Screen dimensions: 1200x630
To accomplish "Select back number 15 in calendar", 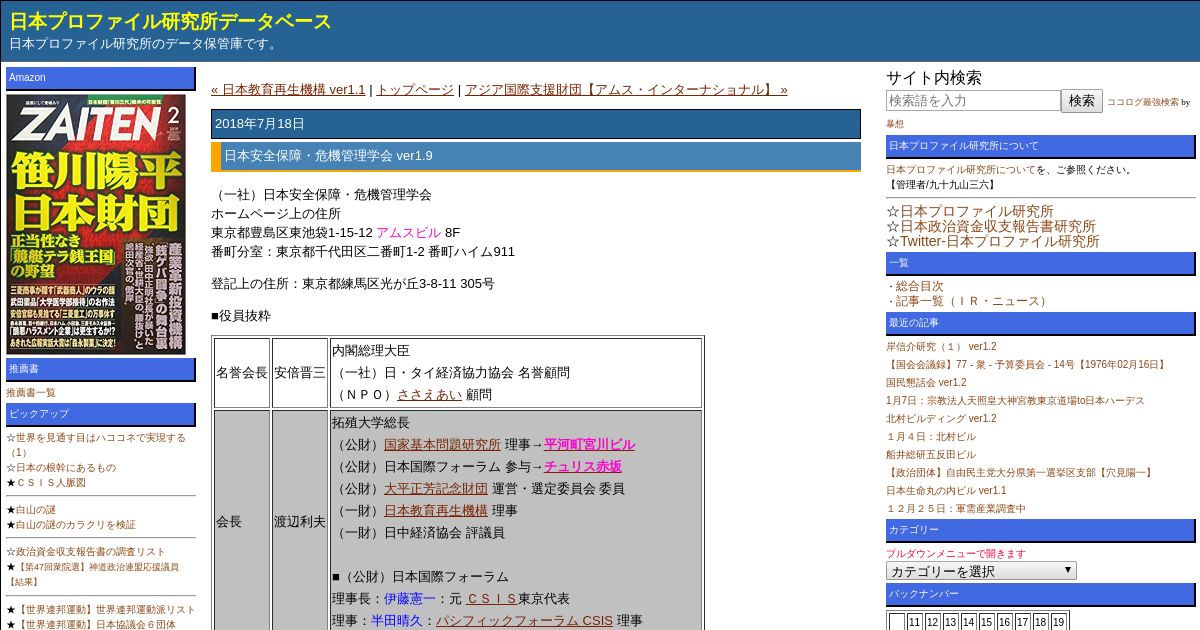I will (x=986, y=622).
